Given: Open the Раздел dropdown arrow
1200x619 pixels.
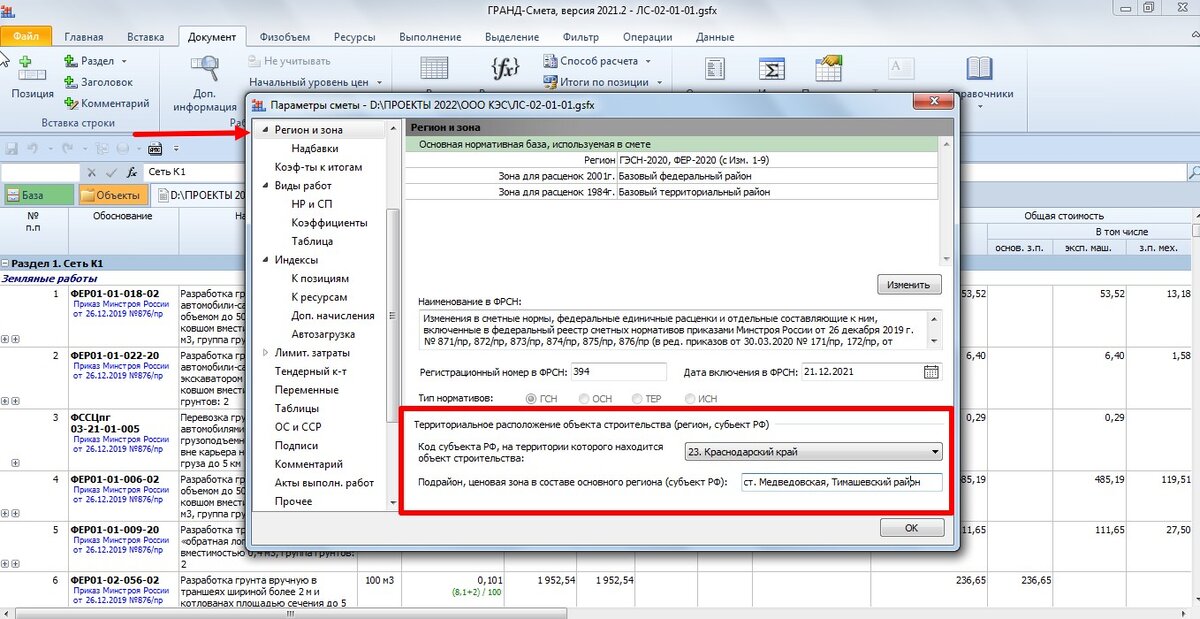Looking at the screenshot, I should click(x=124, y=62).
